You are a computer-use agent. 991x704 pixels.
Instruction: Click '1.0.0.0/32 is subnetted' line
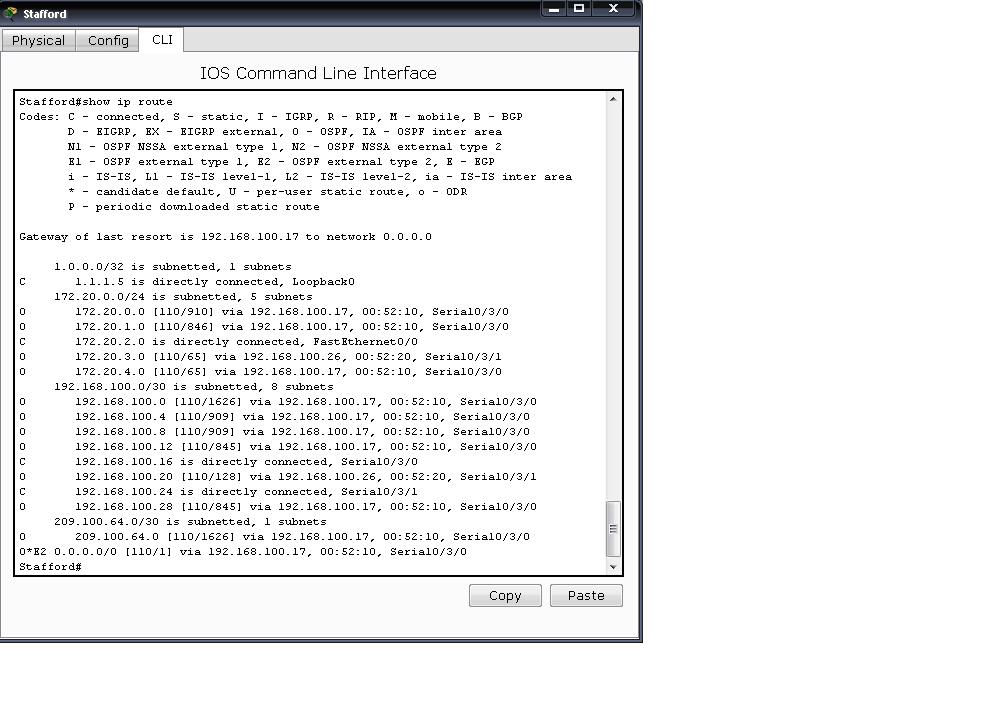tap(173, 267)
